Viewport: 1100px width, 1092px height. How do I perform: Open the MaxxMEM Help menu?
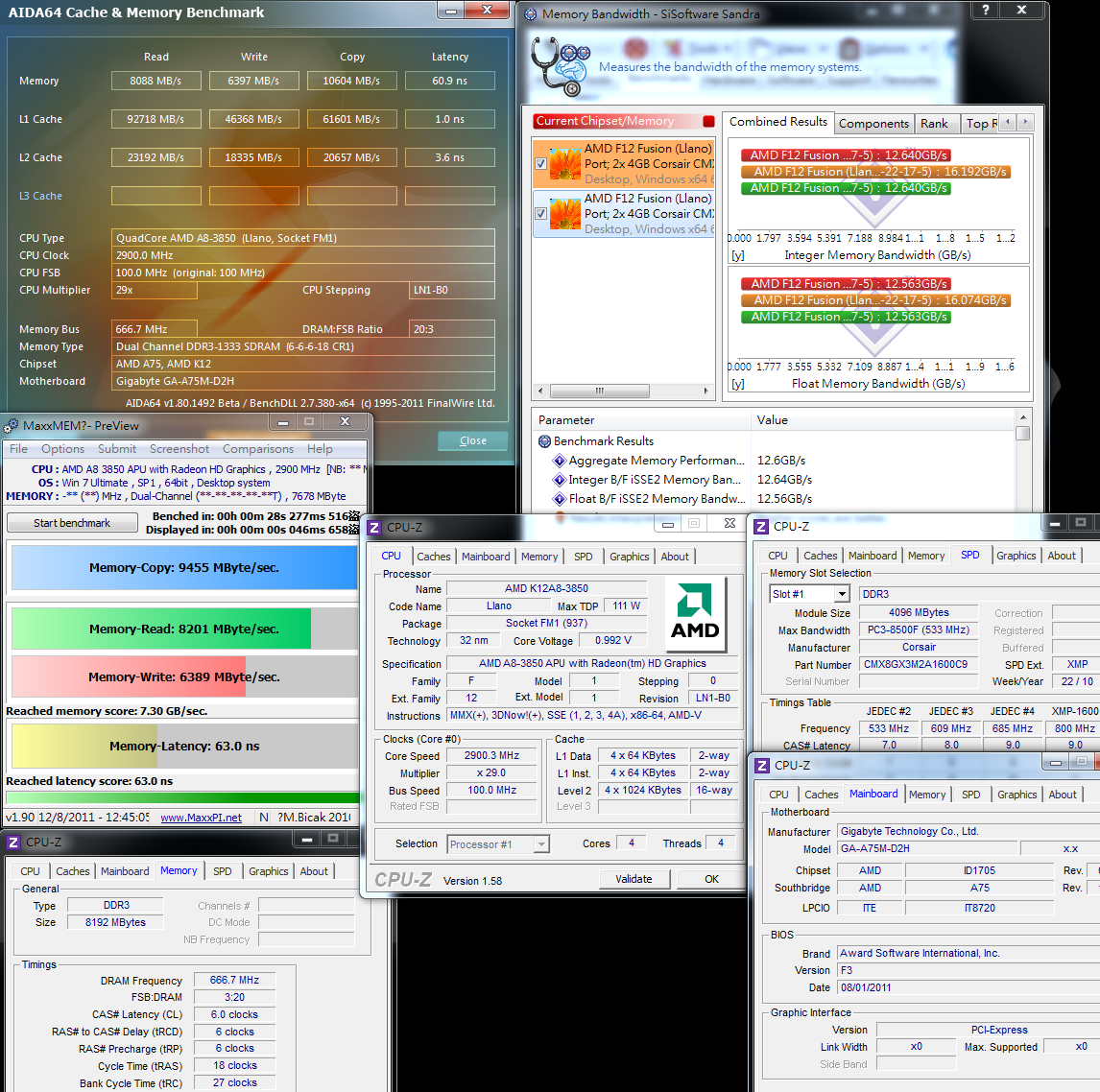(320, 449)
